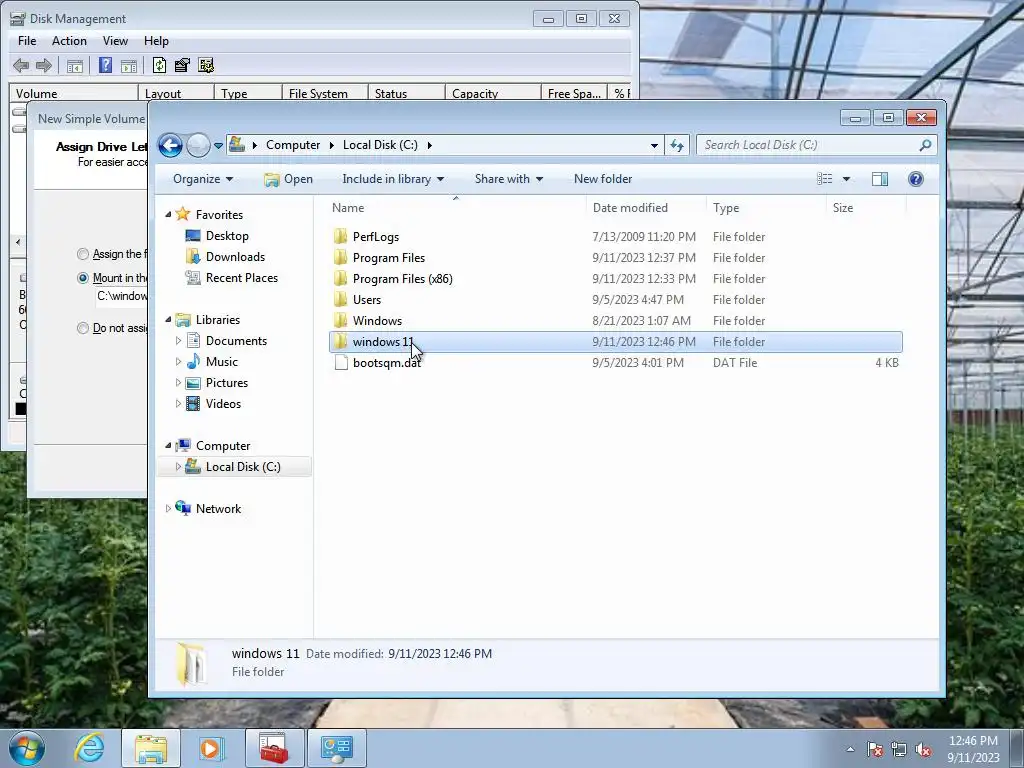Collapse the Libraries tree group
1024x768 pixels.
168,319
